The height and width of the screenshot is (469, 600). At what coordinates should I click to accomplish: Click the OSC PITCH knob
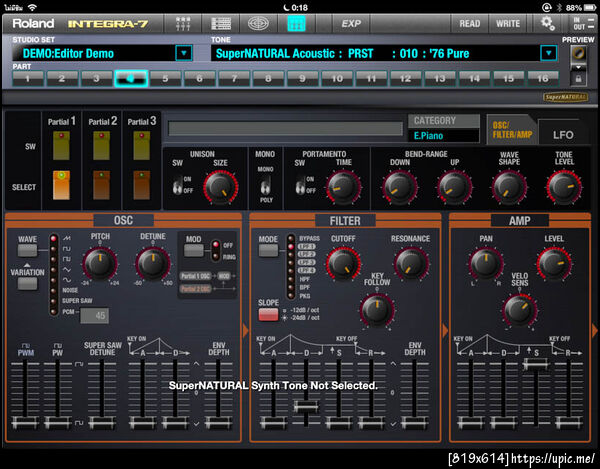(x=100, y=264)
